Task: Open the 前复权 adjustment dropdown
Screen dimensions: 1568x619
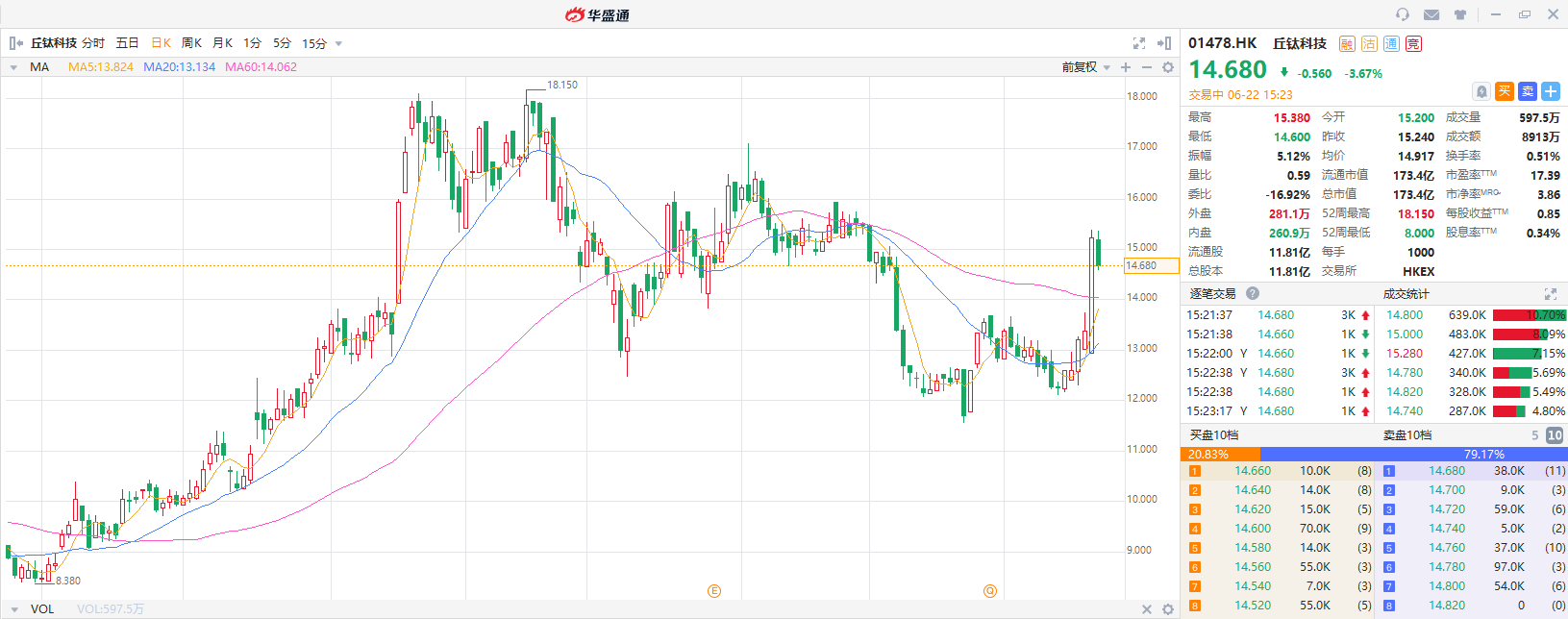Action: tap(1085, 67)
